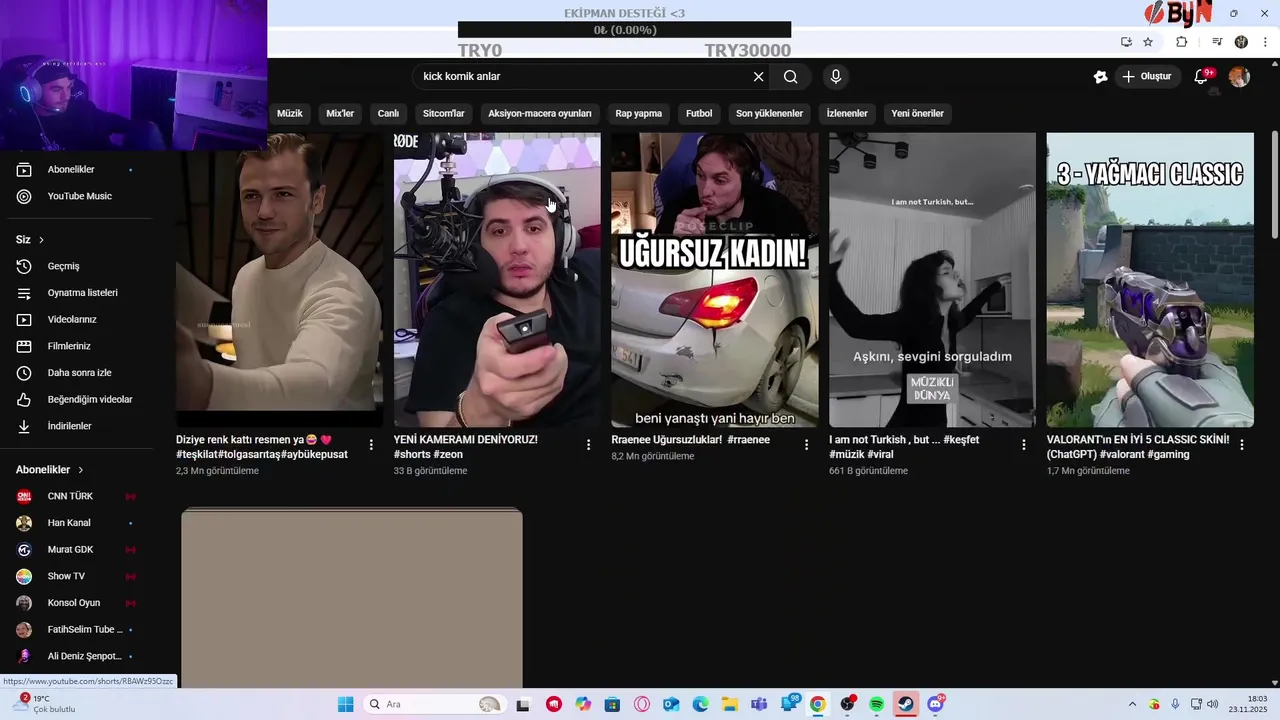Open Chrome extensions puzzle icon
The height and width of the screenshot is (720, 1280).
coord(1181,42)
